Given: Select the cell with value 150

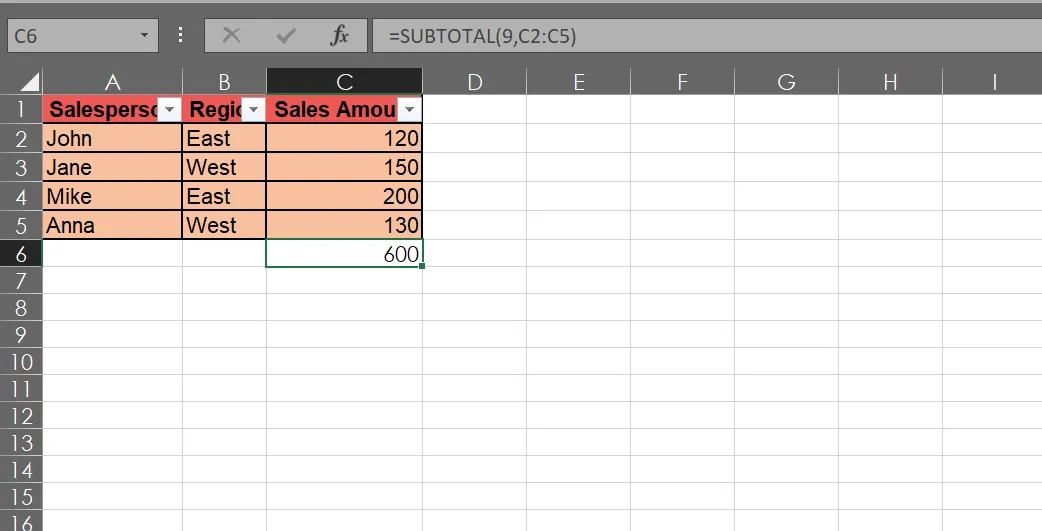Looking at the screenshot, I should [x=344, y=167].
